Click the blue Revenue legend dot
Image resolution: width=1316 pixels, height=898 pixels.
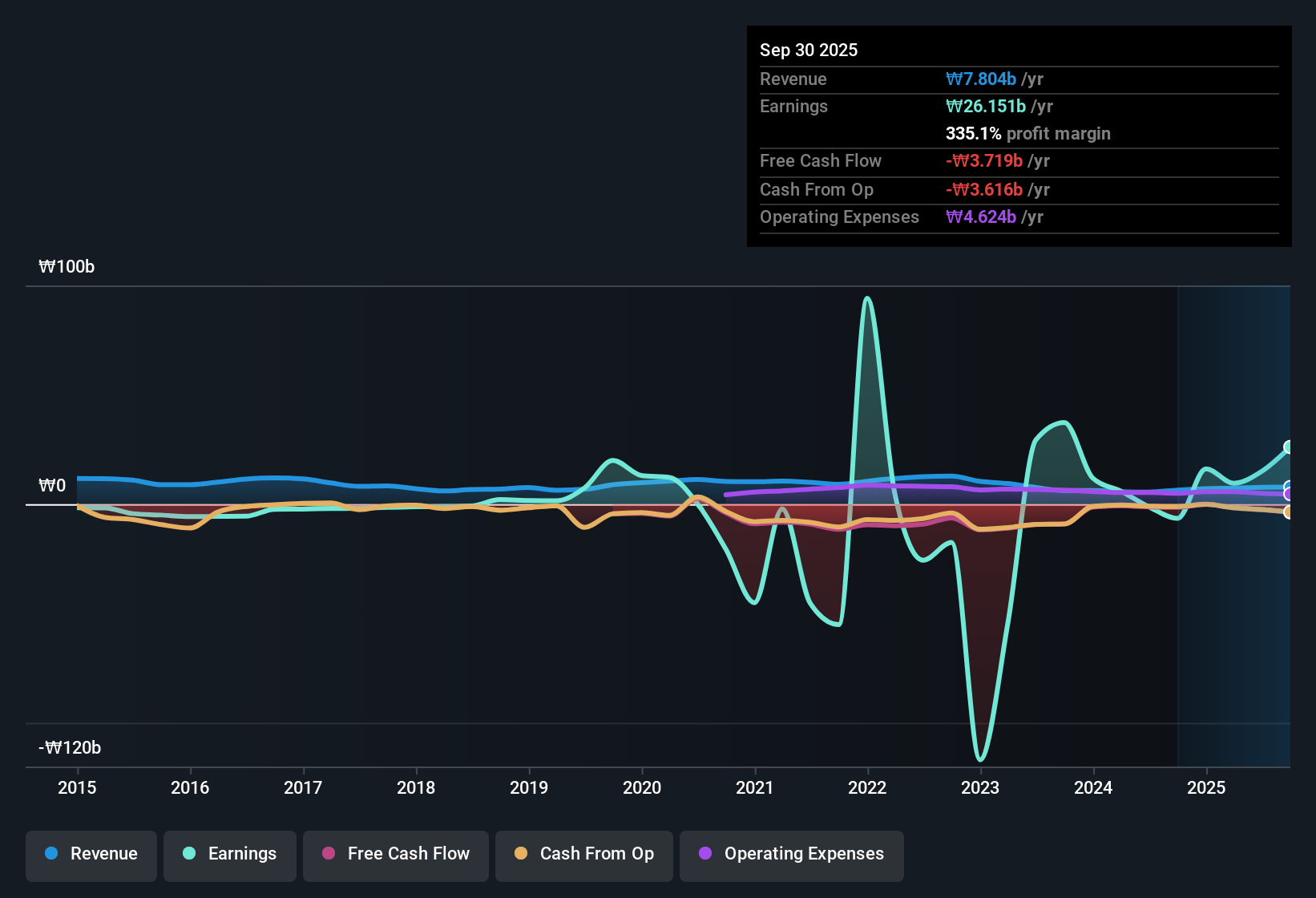pos(51,854)
